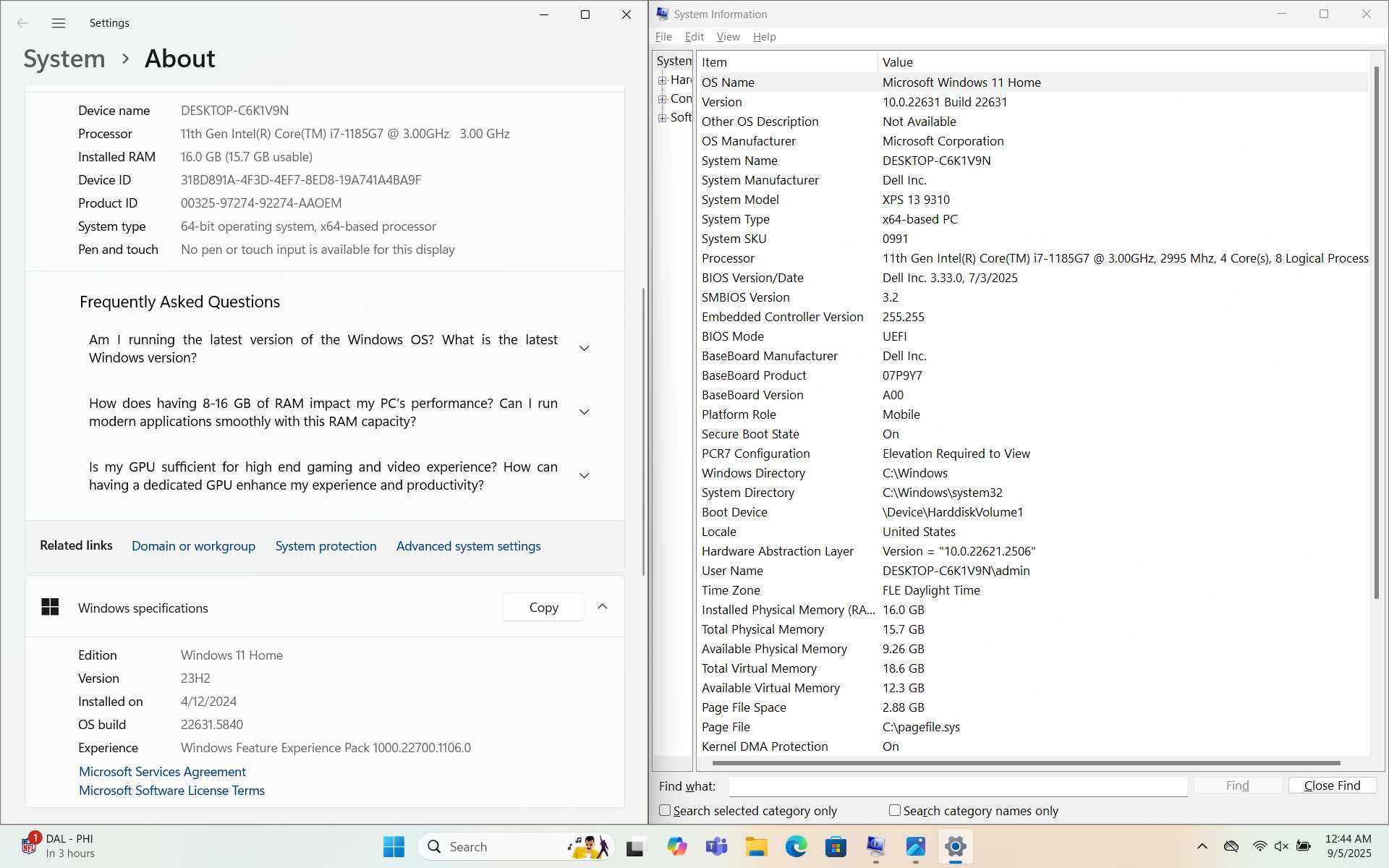Open the clock showing 12:44 AM

pyautogui.click(x=1348, y=846)
